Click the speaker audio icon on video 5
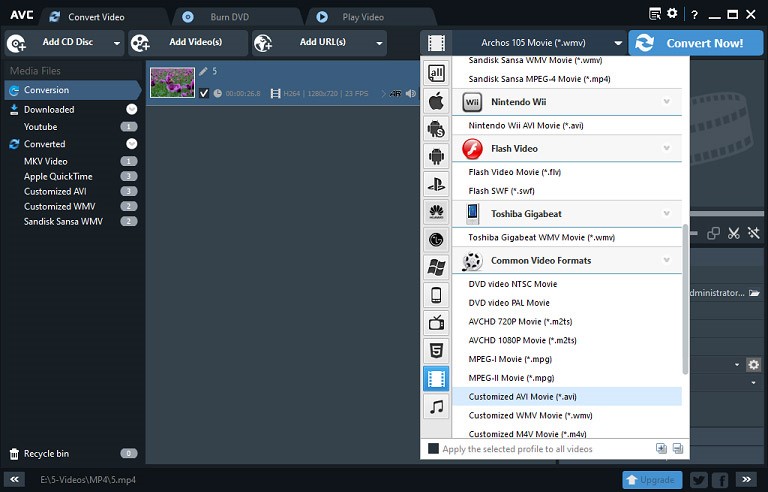Viewport: 768px width, 492px height. [x=410, y=93]
